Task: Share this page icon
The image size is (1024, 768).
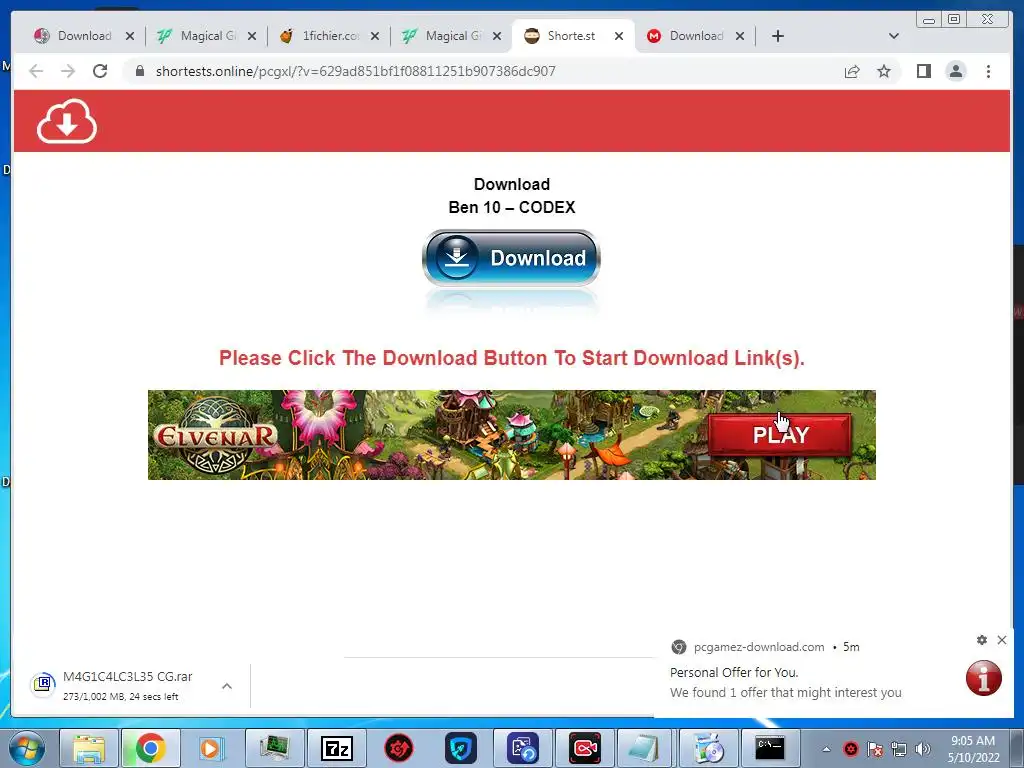Action: pos(852,71)
